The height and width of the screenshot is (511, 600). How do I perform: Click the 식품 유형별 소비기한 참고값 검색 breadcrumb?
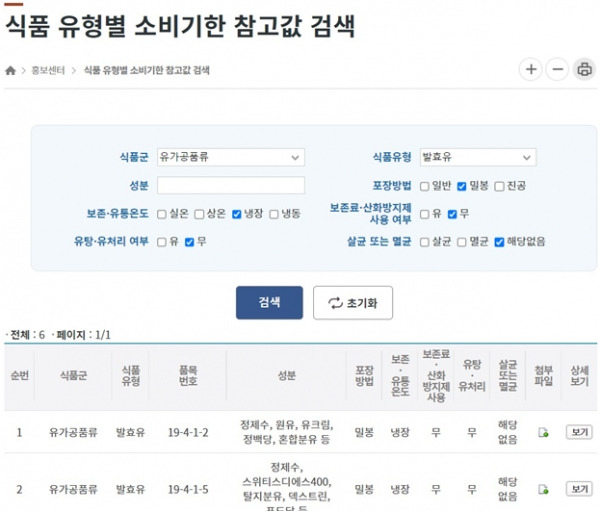pos(147,70)
